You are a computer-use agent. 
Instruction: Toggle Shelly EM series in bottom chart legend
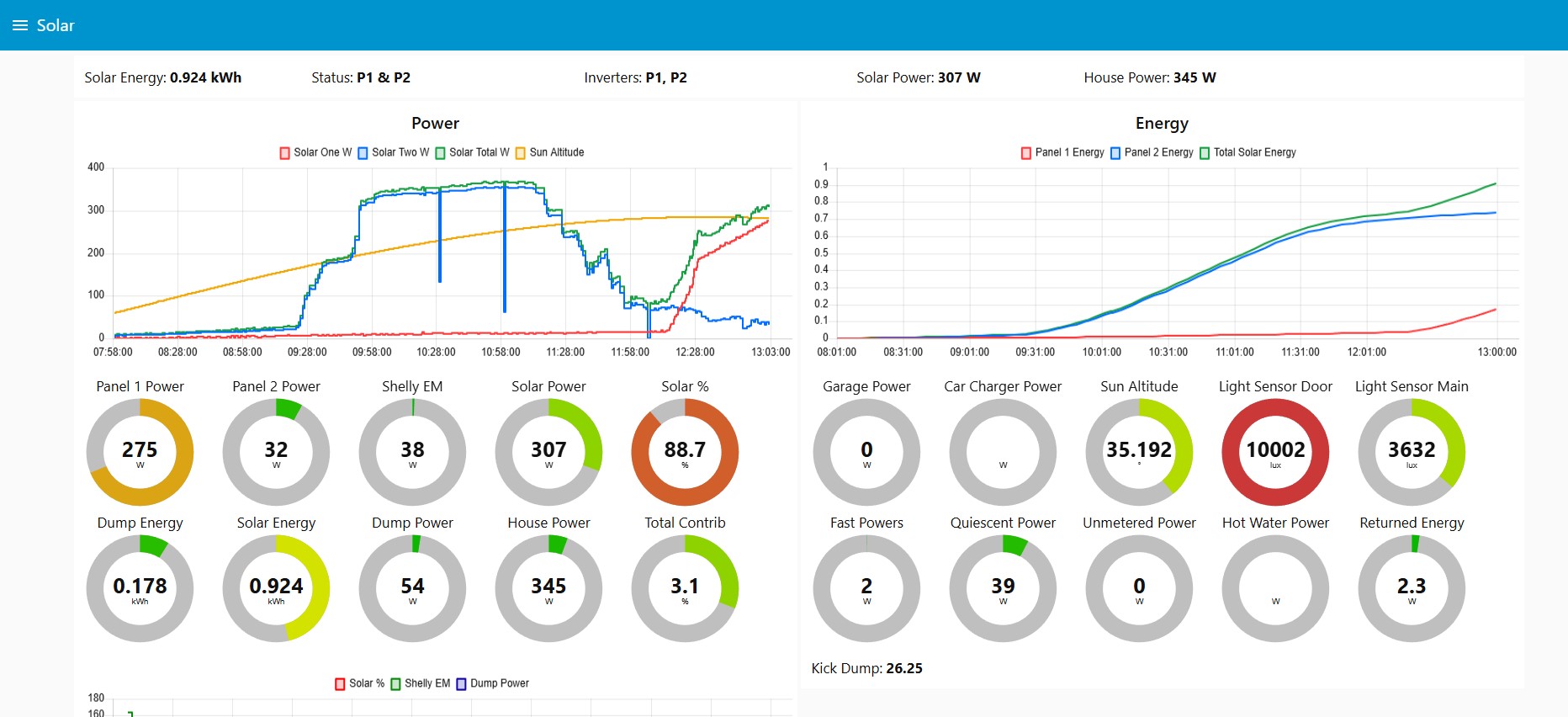tap(421, 683)
